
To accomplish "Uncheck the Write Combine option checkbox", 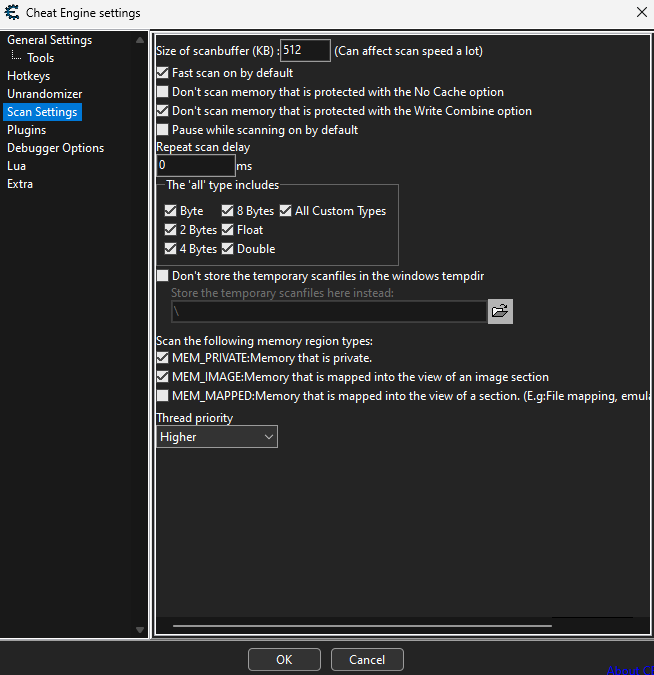I will 163,111.
